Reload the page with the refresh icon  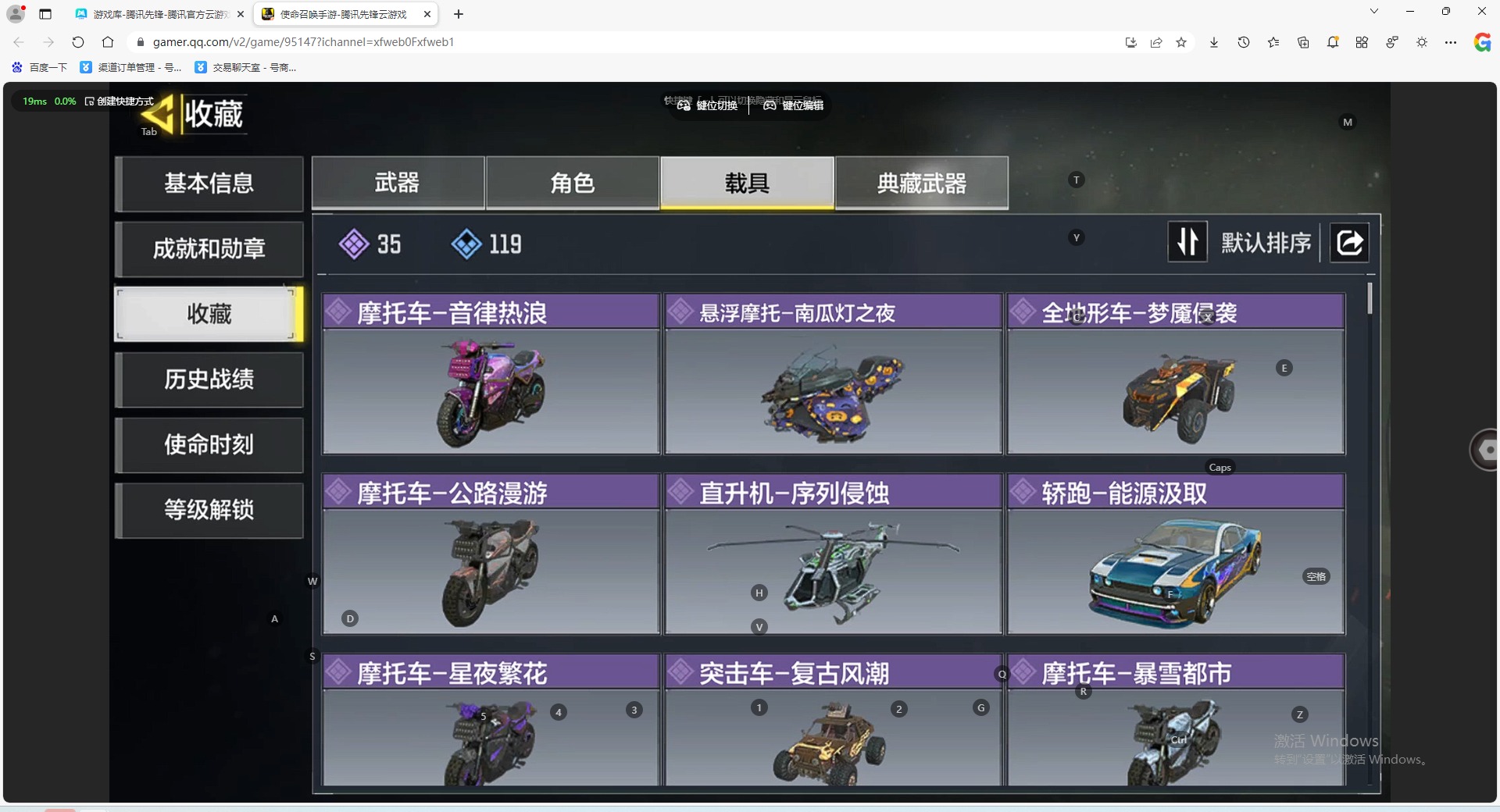pyautogui.click(x=78, y=42)
